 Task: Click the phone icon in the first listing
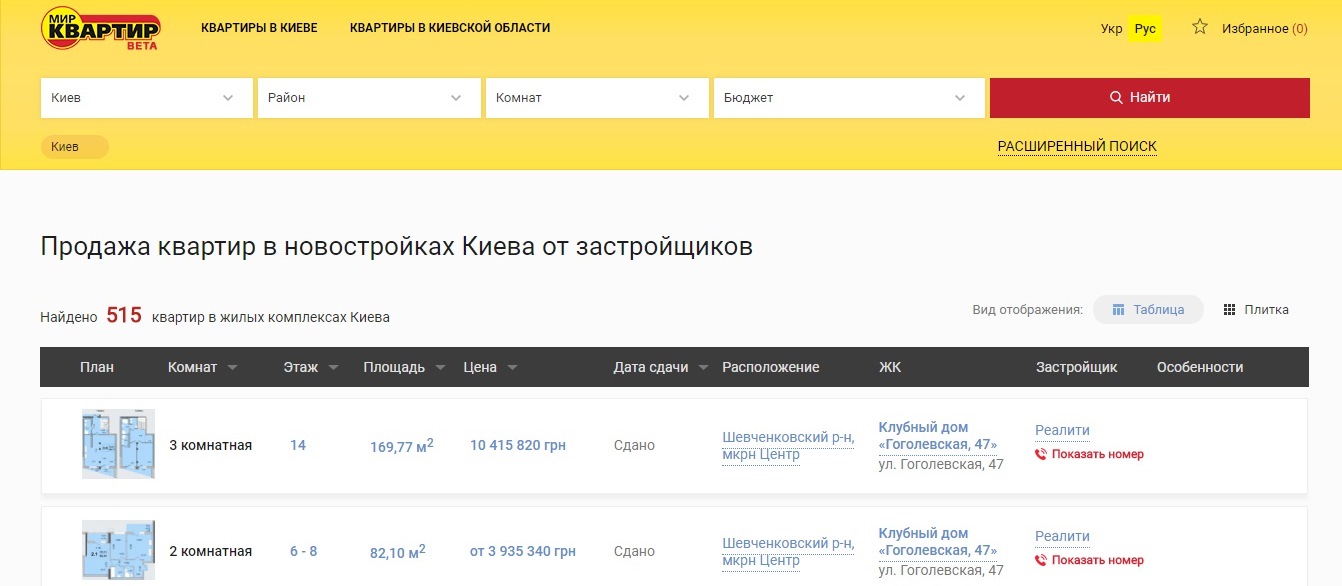pos(1041,454)
